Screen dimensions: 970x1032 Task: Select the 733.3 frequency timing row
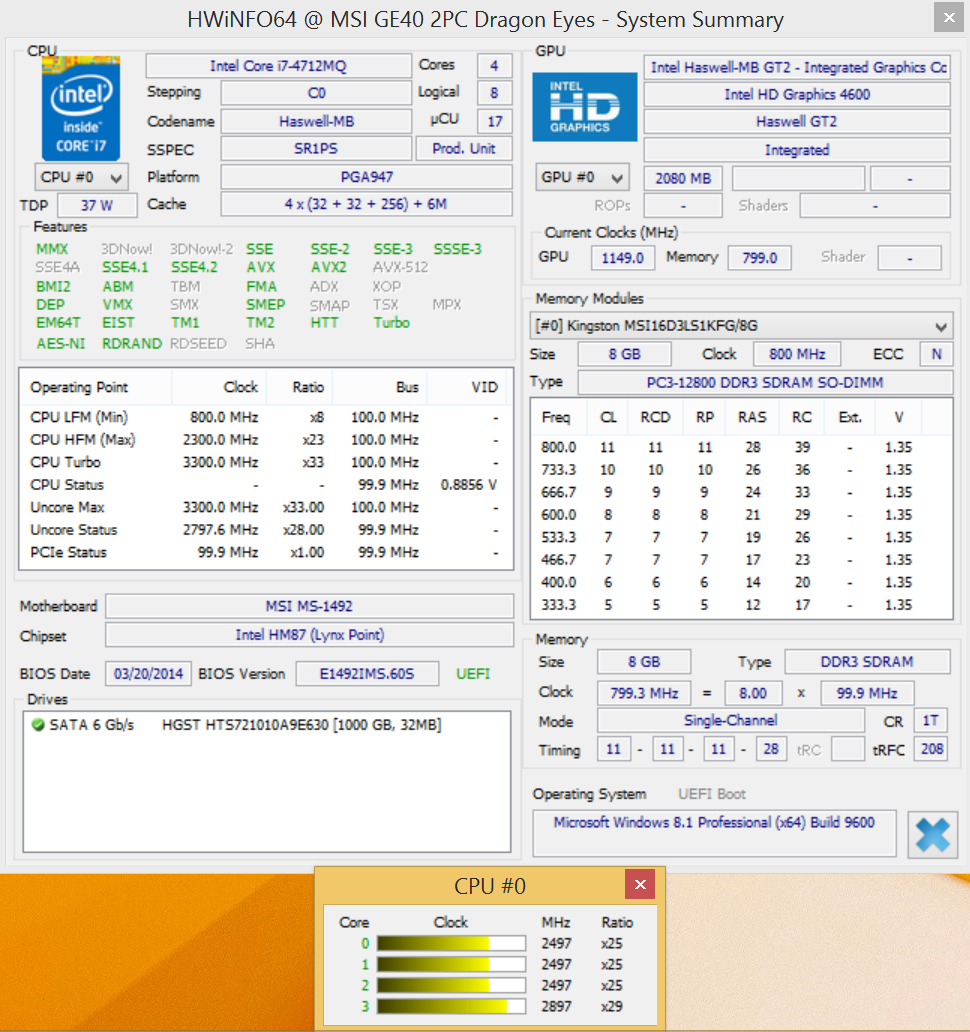[741, 470]
